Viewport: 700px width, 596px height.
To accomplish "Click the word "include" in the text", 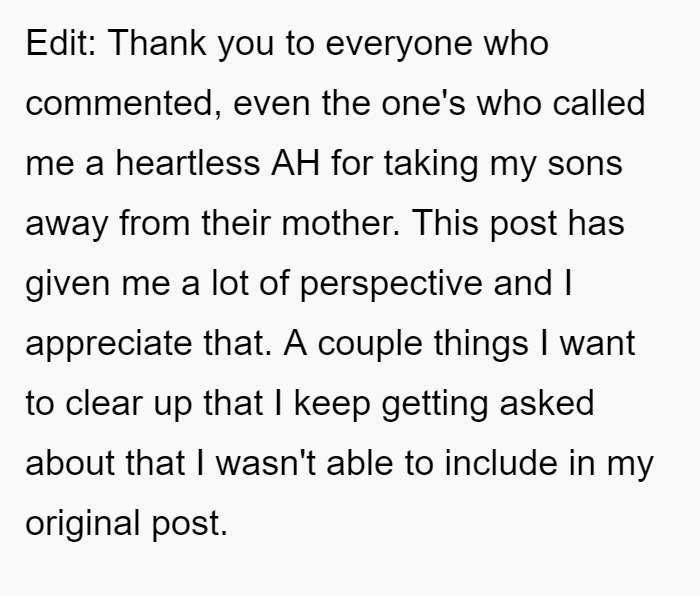I will tap(501, 463).
